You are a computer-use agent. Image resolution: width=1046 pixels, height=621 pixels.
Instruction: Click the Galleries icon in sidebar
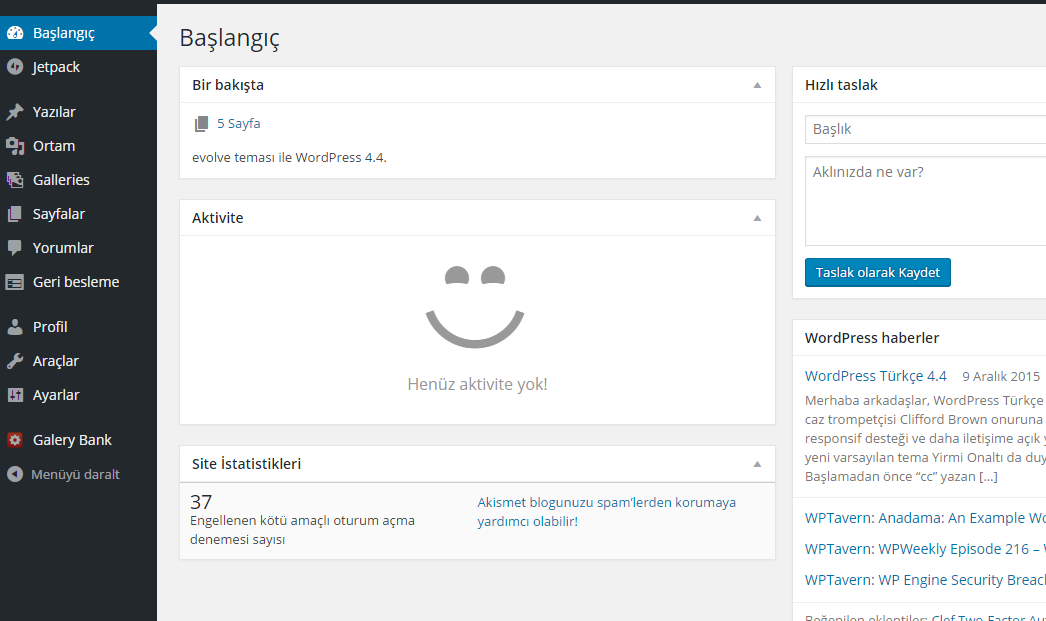coord(15,179)
